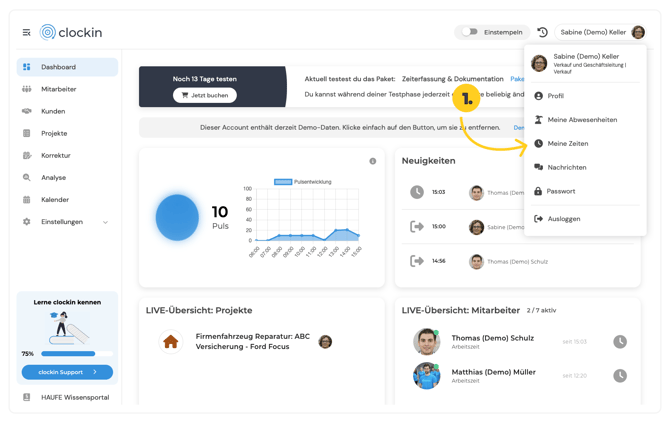Click the clock icon in Matthias Müller's row

620,376
